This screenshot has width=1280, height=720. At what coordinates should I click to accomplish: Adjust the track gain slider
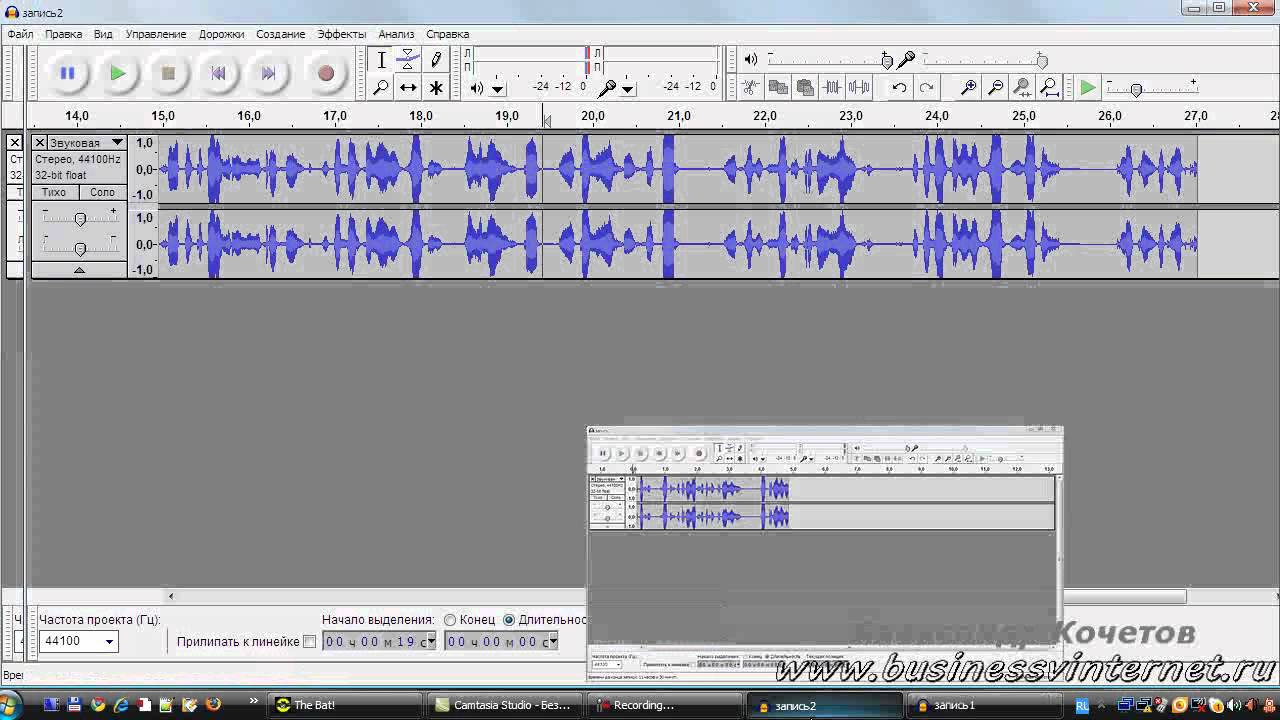[x=80, y=218]
